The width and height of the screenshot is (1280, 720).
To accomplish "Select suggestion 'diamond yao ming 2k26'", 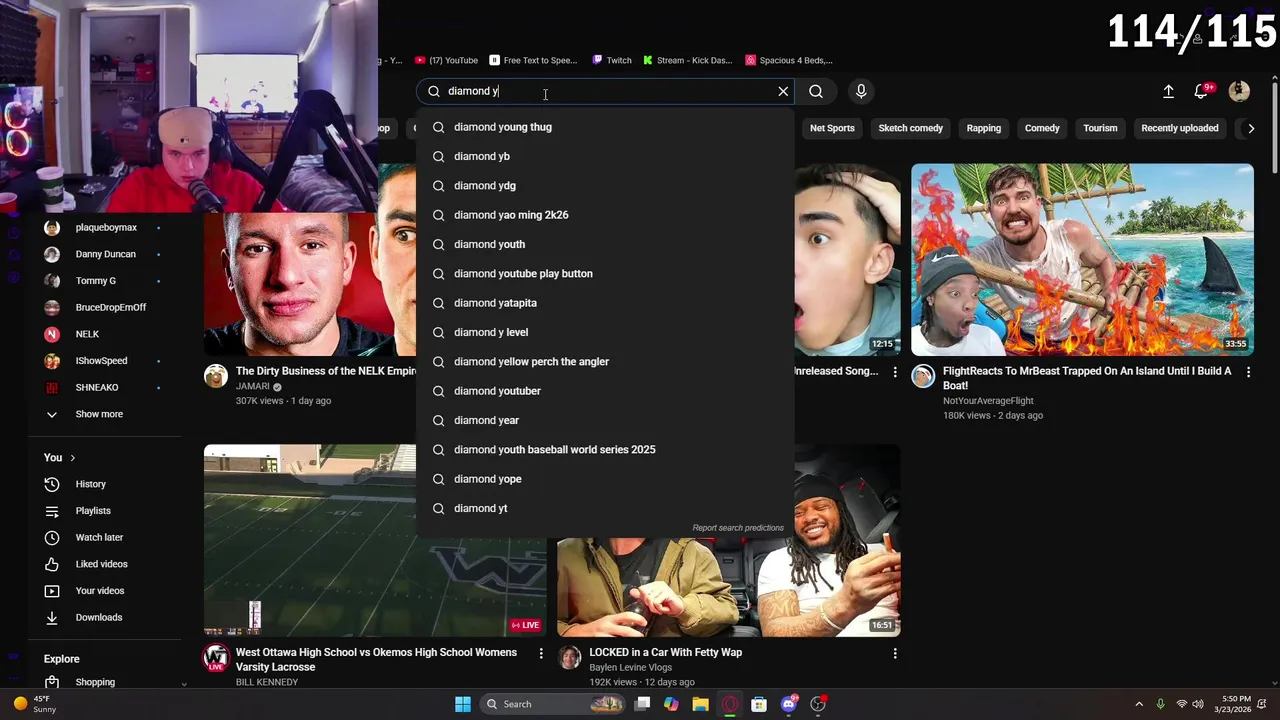I will [x=605, y=215].
